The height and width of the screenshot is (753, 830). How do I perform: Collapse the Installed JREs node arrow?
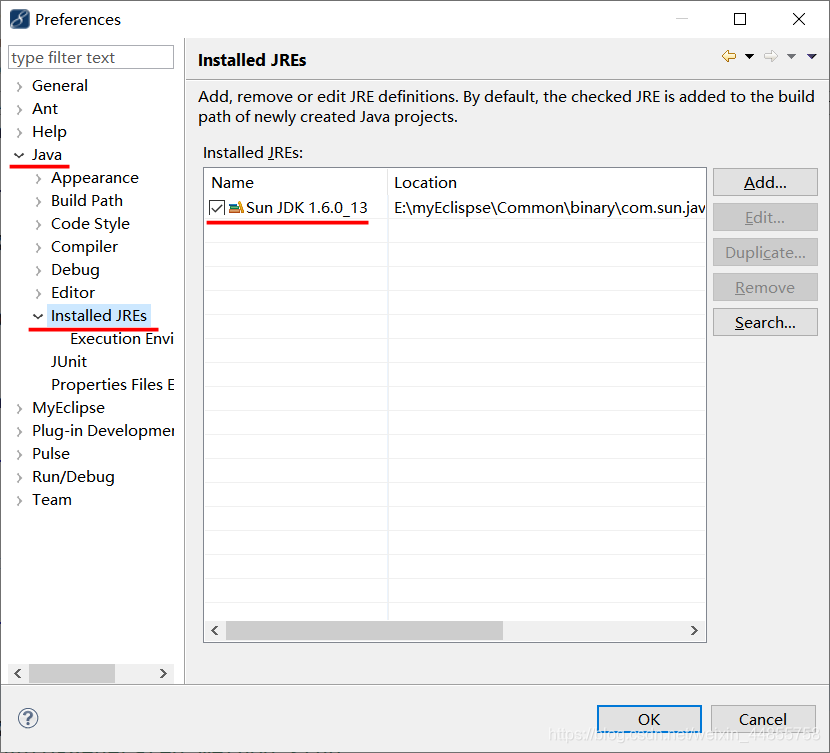pos(38,316)
